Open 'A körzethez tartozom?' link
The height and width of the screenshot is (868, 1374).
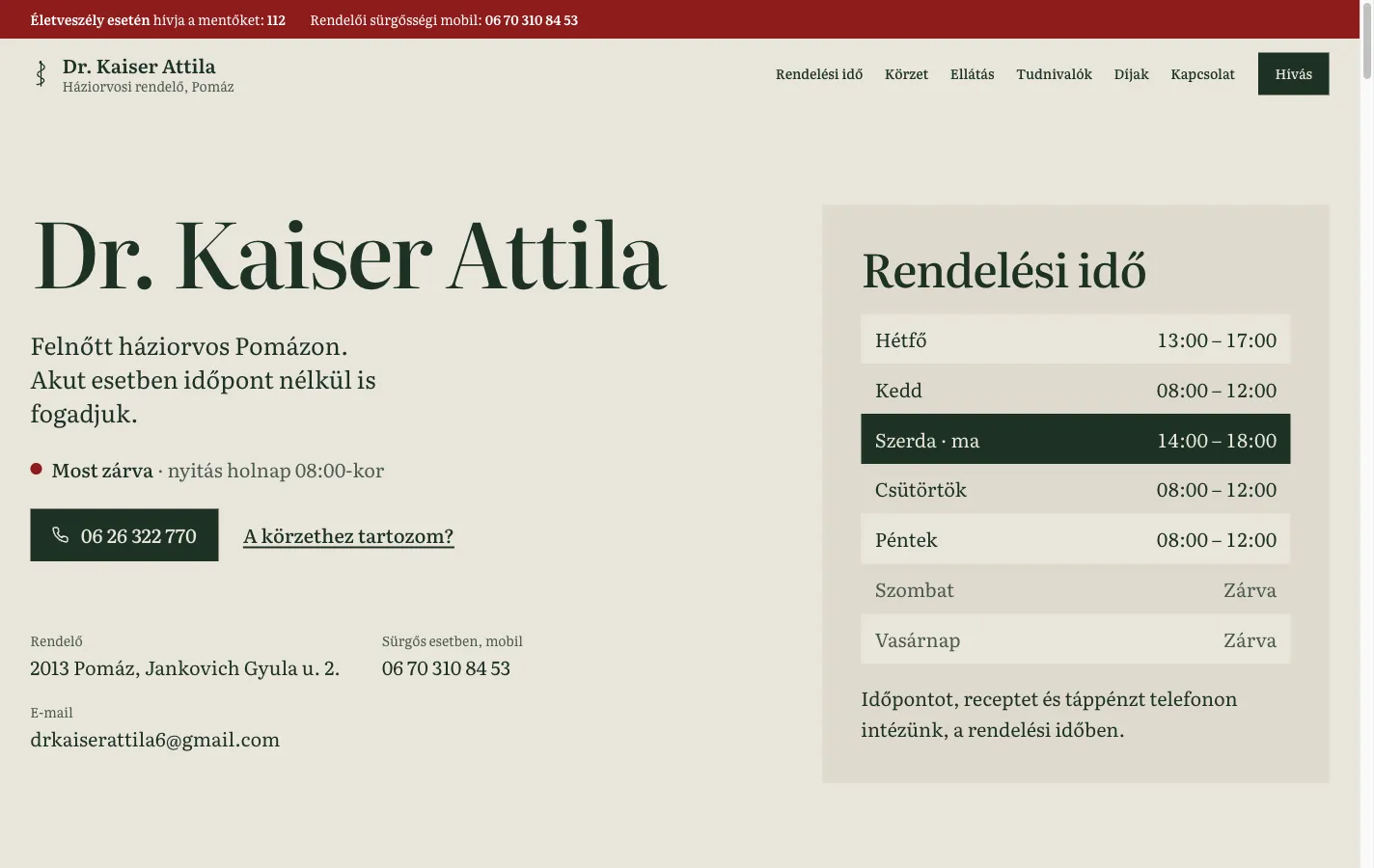348,536
